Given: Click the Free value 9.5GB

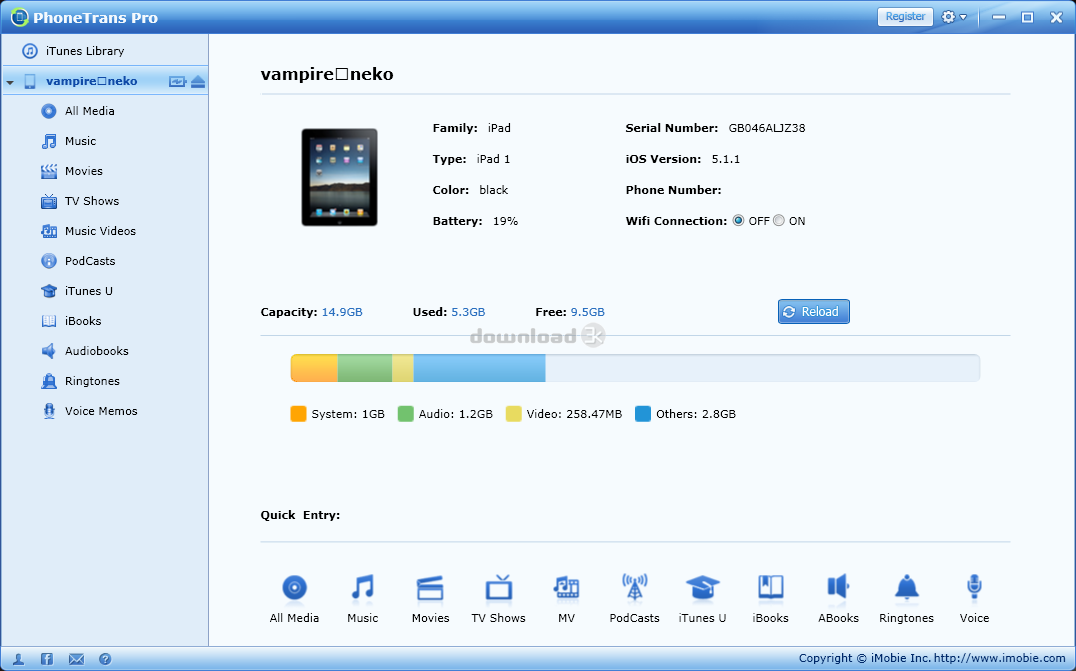Looking at the screenshot, I should click(587, 312).
